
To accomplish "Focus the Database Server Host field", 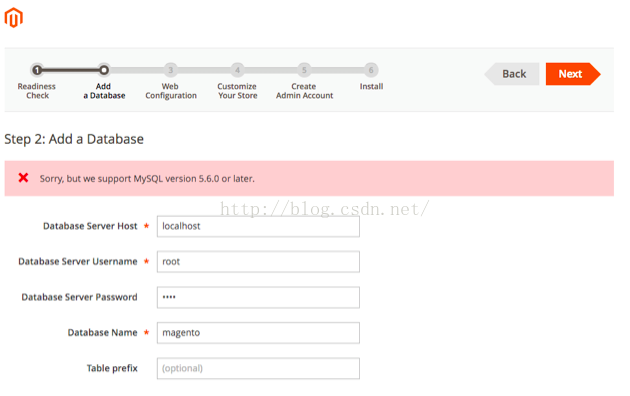I will point(258,226).
